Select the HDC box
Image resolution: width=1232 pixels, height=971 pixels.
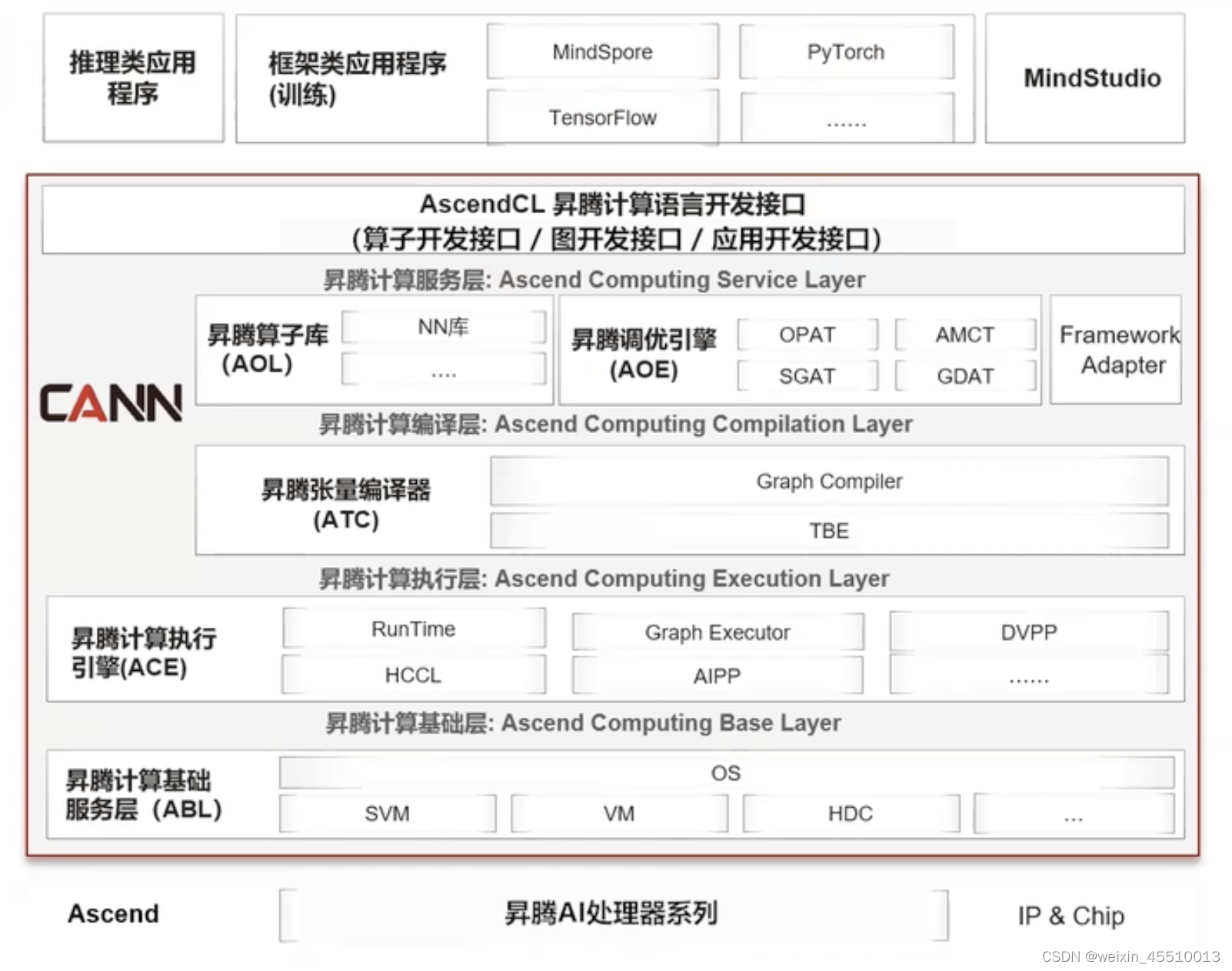point(851,813)
